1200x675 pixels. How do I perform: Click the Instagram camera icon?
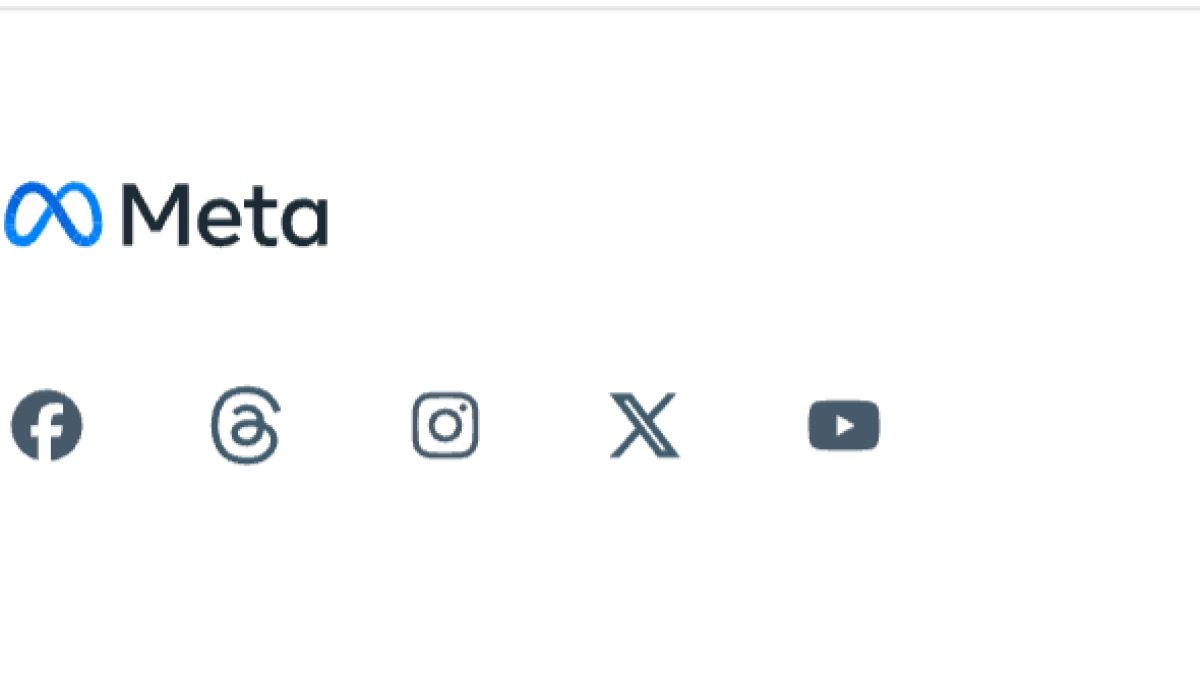pyautogui.click(x=445, y=425)
